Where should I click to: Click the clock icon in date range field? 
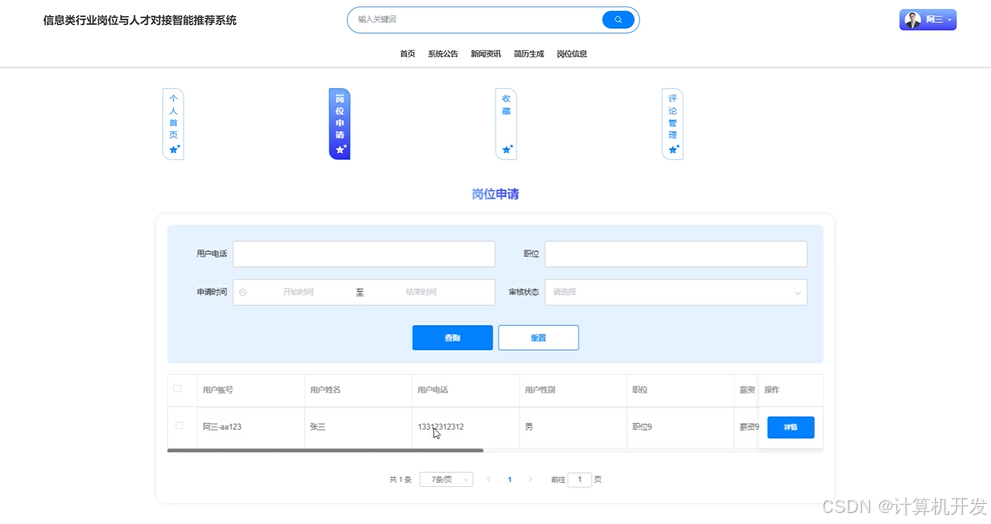(x=243, y=293)
